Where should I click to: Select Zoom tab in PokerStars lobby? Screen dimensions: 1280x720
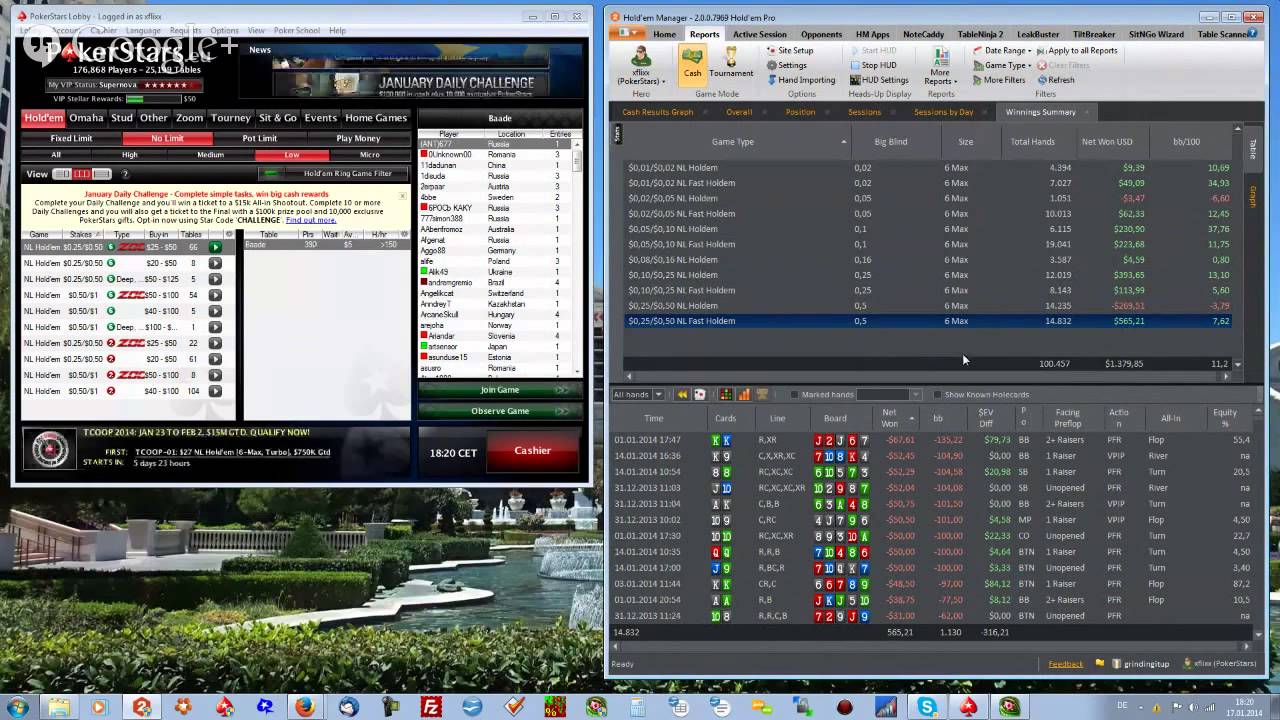pyautogui.click(x=189, y=118)
